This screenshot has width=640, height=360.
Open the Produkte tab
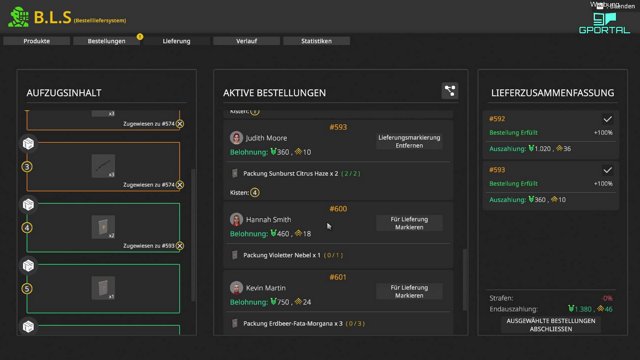[37, 41]
